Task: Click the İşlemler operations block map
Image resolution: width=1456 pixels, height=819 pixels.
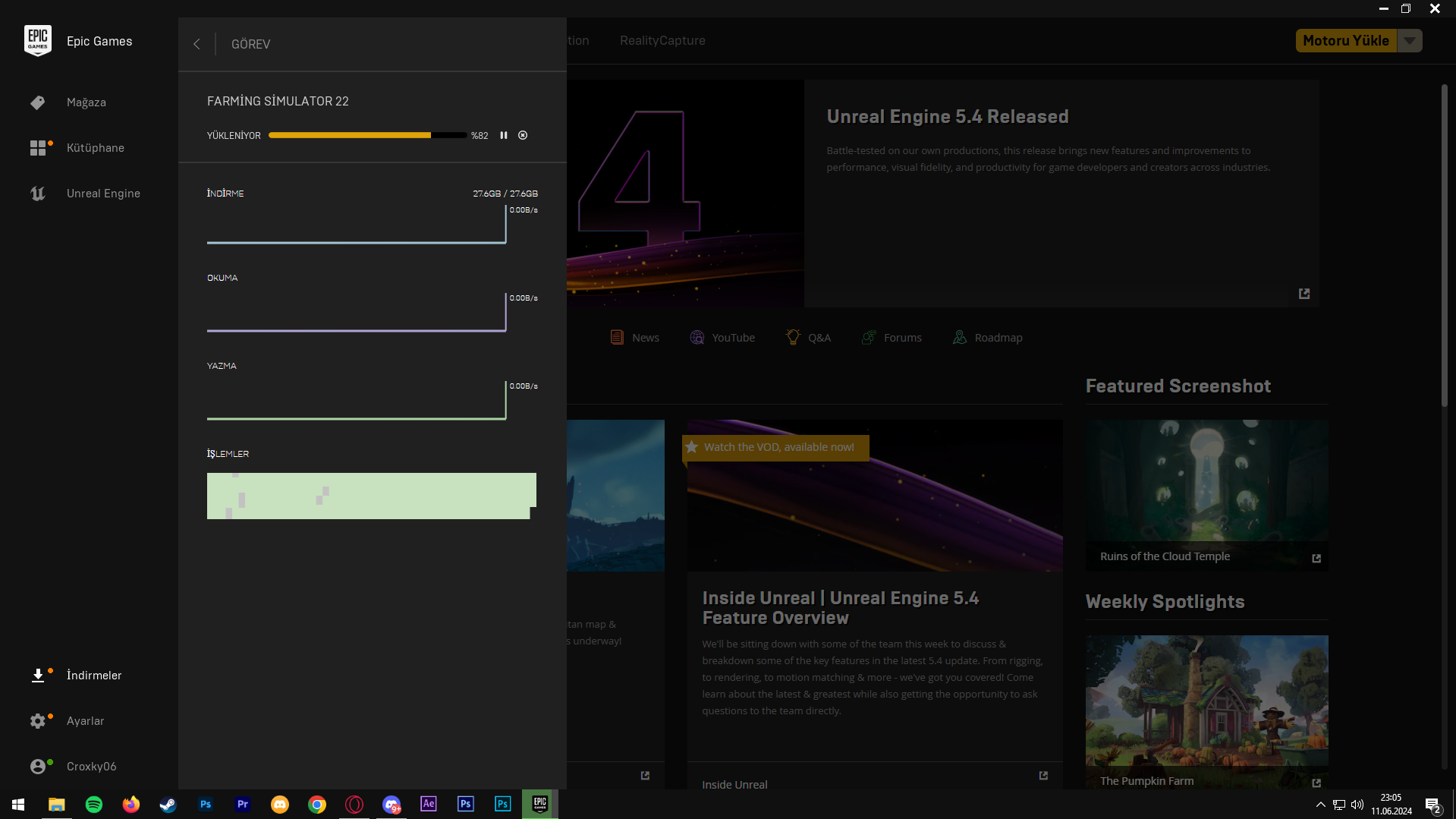Action: 372,496
